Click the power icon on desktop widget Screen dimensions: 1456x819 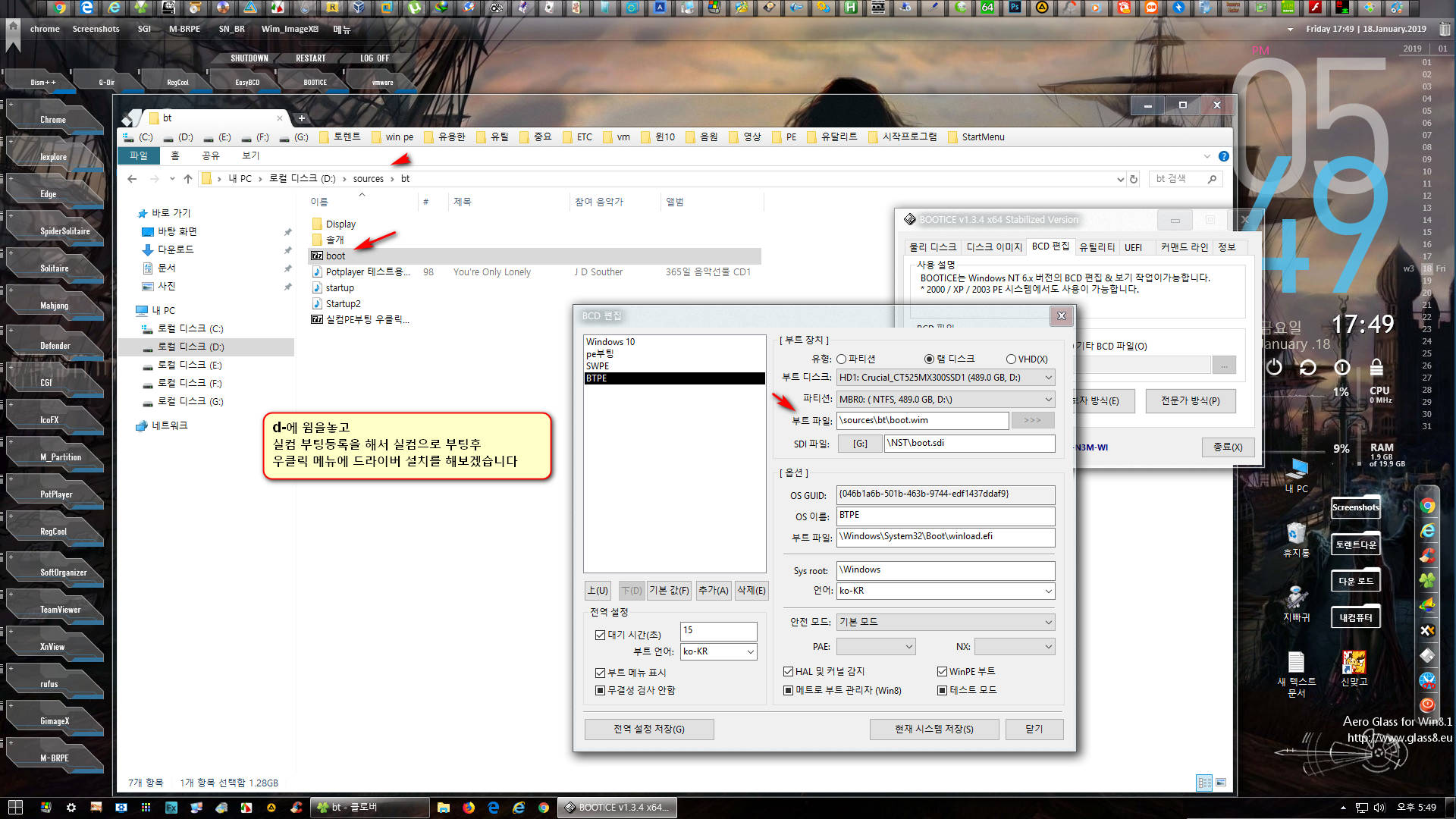tap(1274, 368)
